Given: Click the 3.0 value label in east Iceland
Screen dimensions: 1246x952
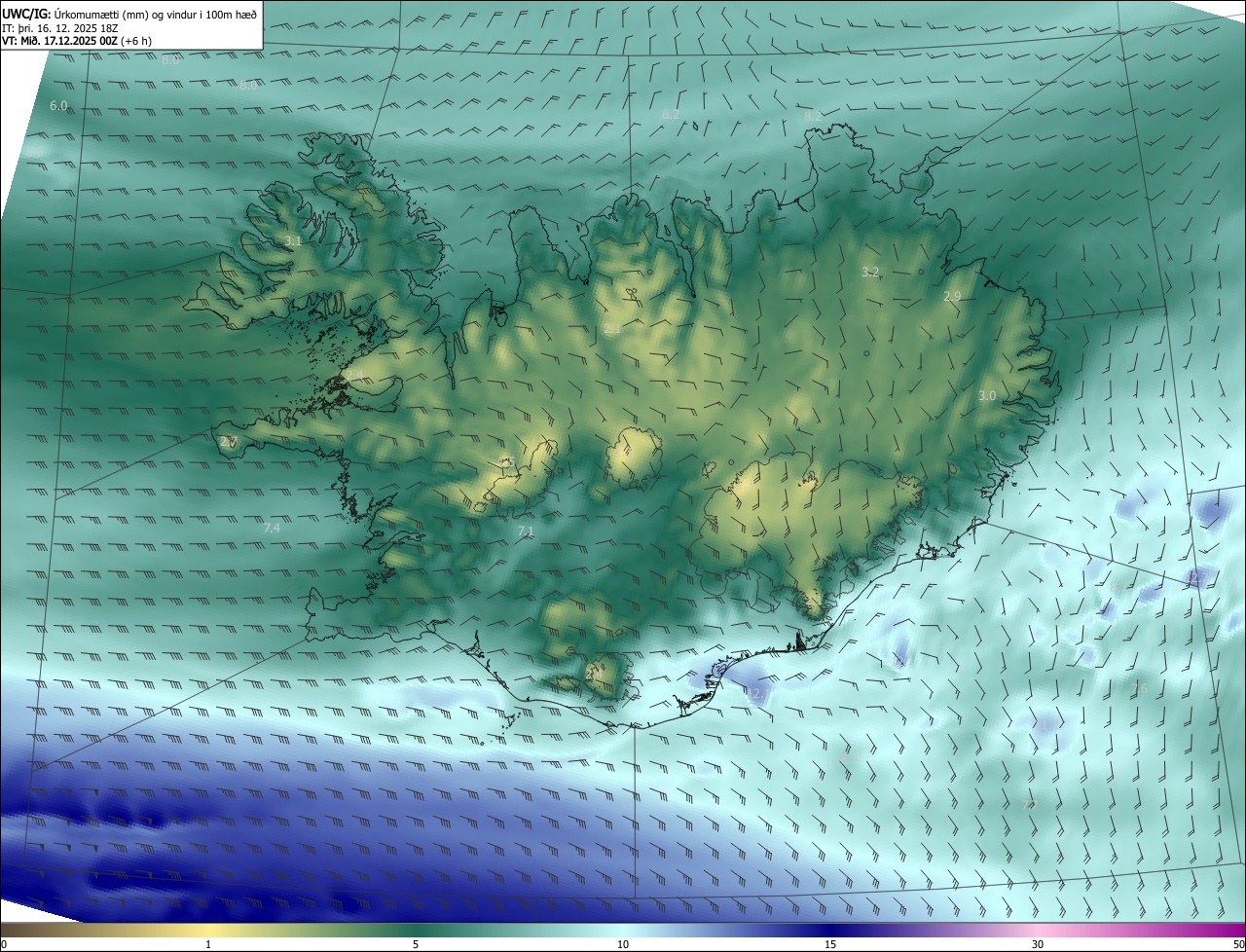Looking at the screenshot, I should [x=987, y=396].
